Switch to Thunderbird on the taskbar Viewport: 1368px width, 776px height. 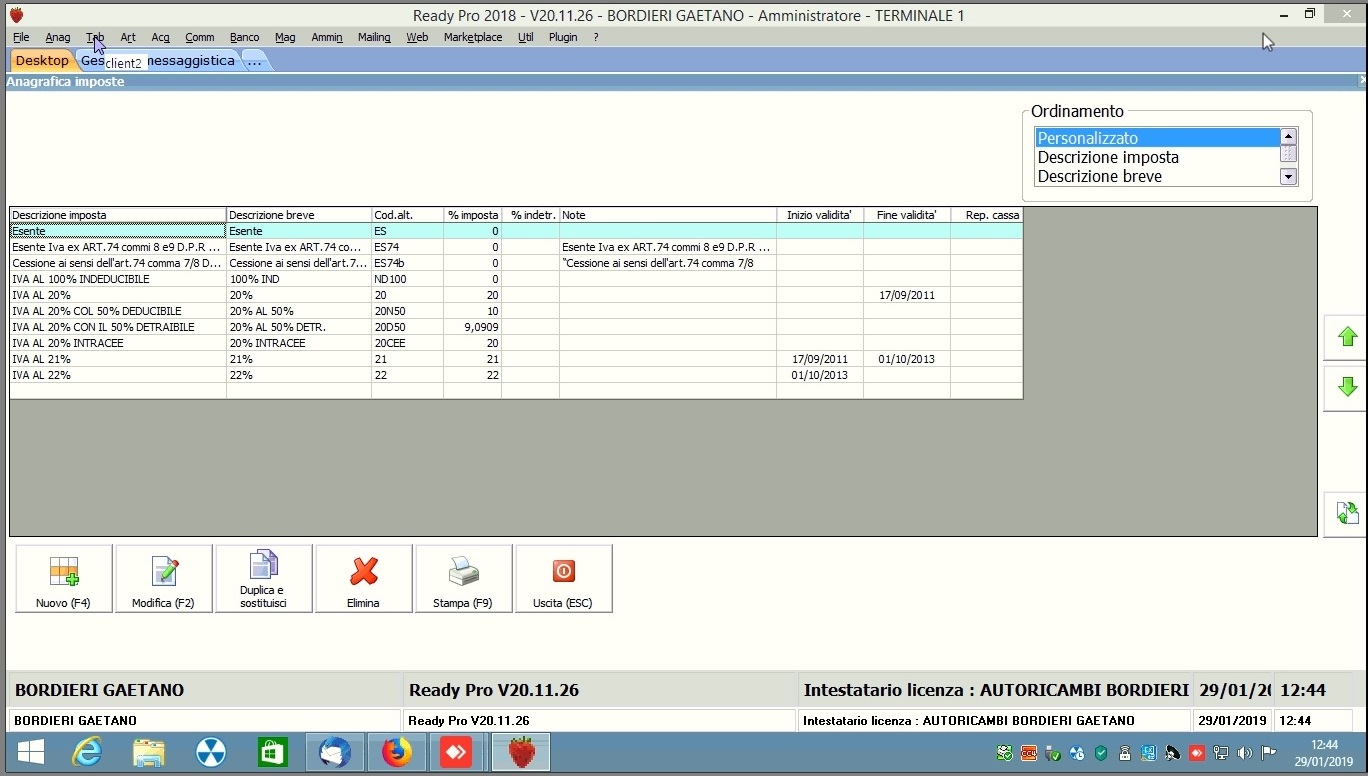(x=334, y=753)
